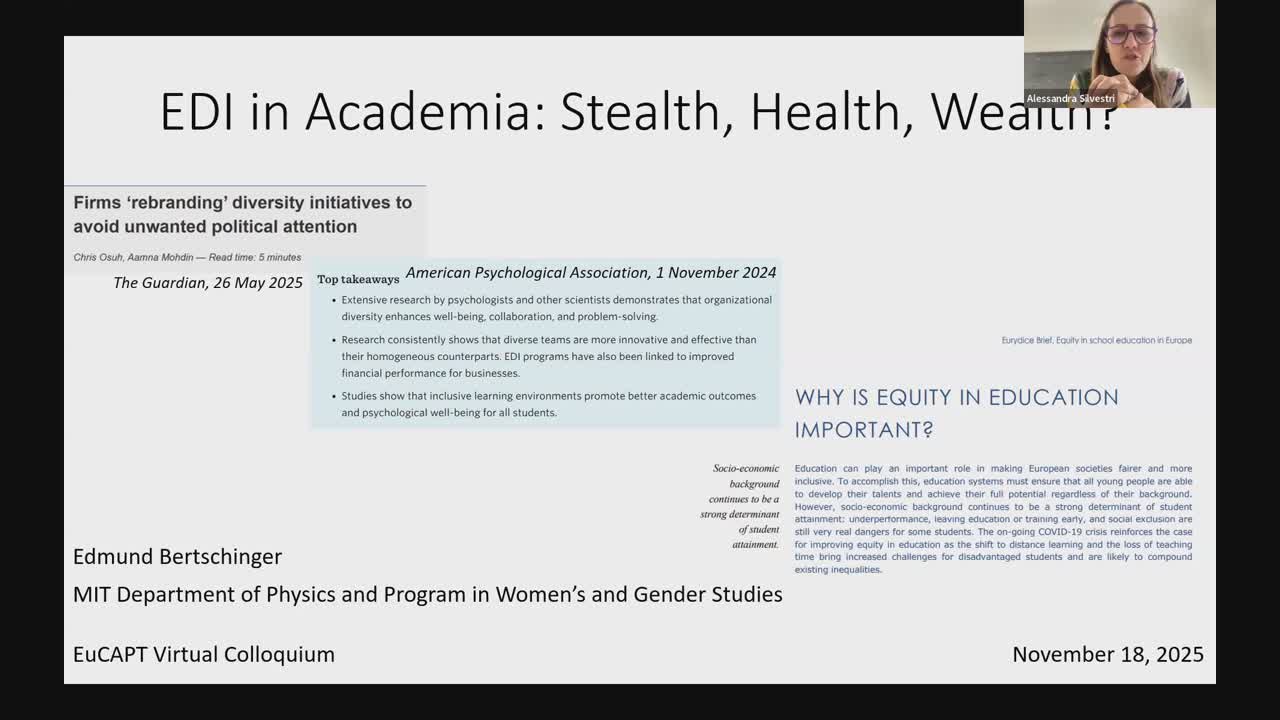Click the 'Read time: 5 minutes' text
Image resolution: width=1280 pixels, height=720 pixels.
point(255,257)
